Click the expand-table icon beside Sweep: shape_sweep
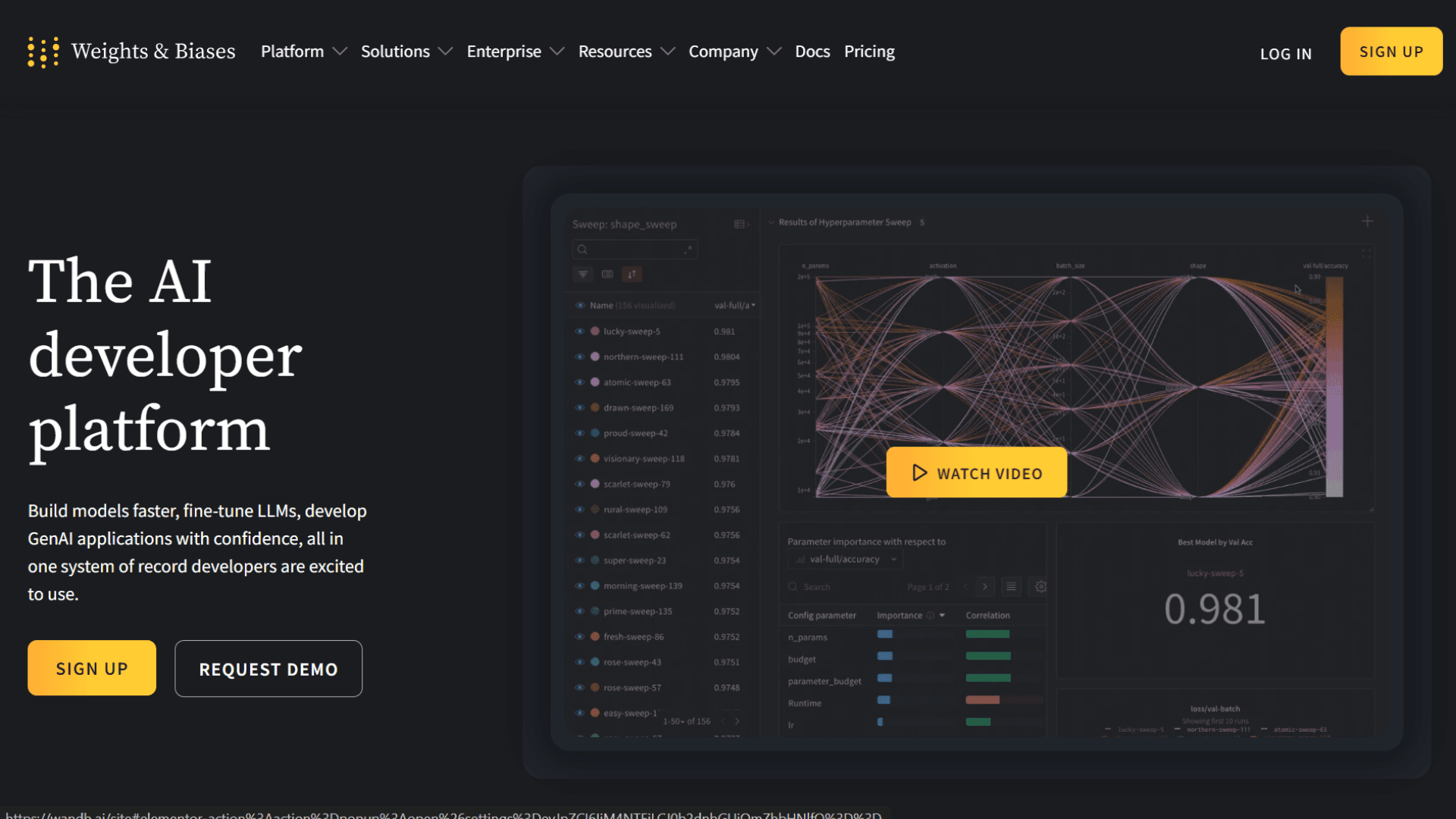 tap(741, 224)
